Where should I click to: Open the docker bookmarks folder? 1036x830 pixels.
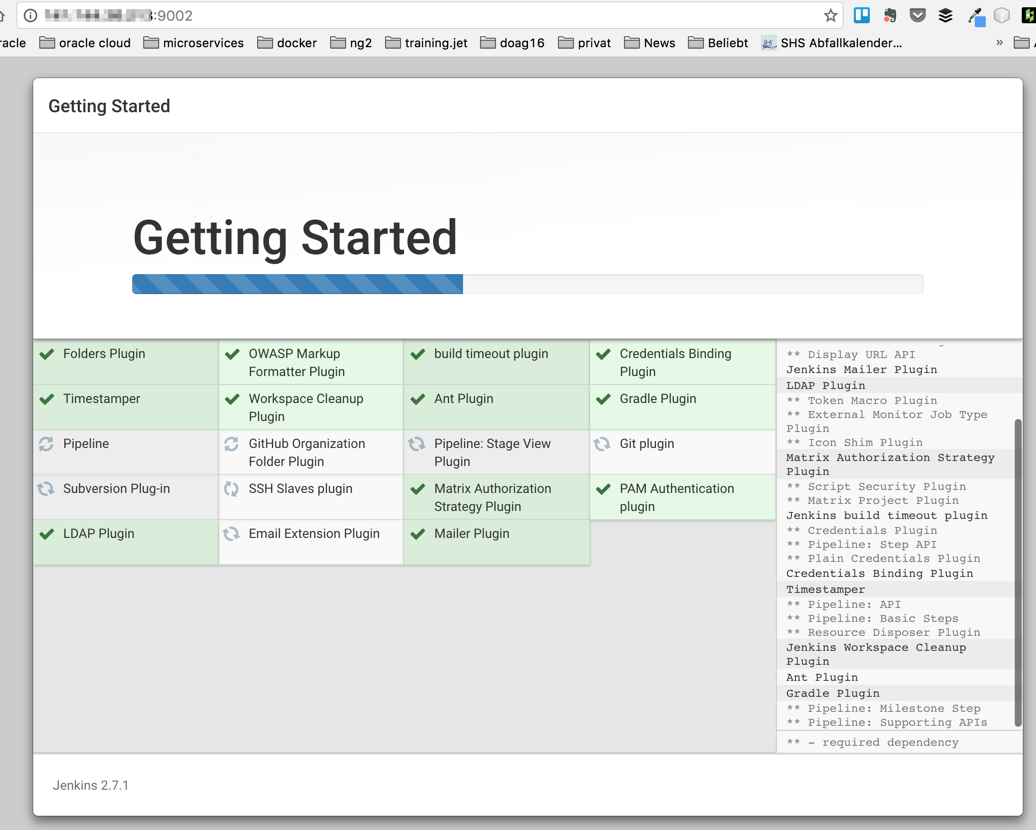(x=287, y=43)
